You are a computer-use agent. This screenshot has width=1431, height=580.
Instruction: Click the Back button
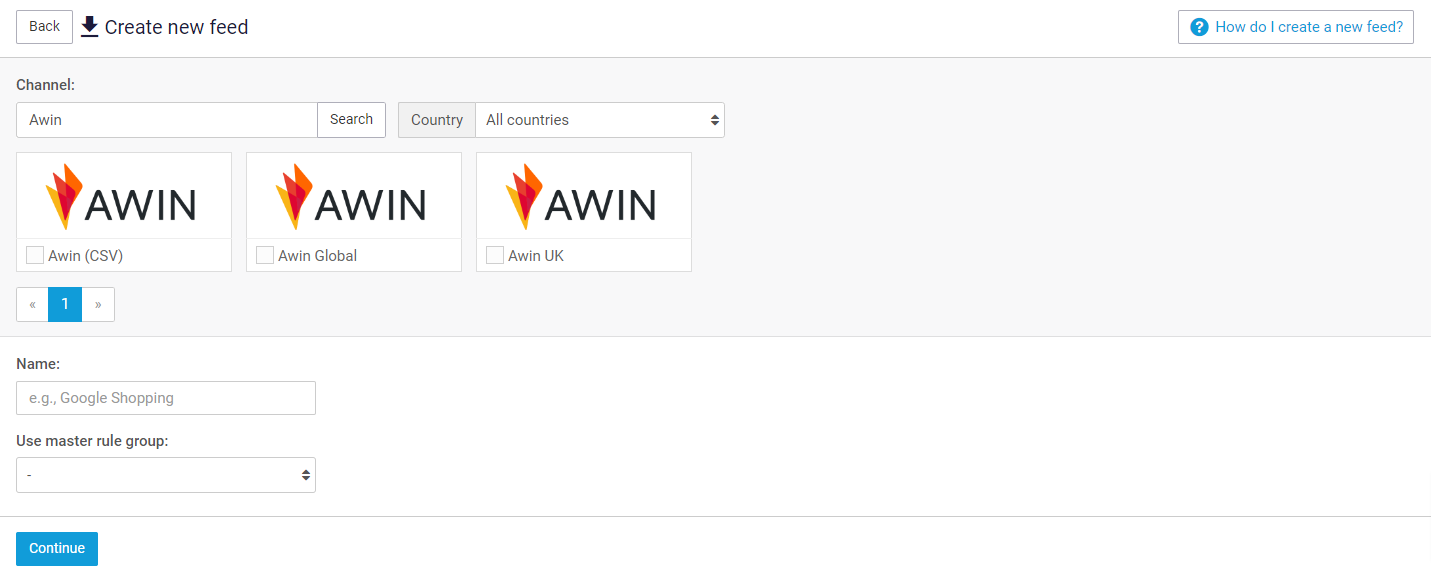[44, 27]
